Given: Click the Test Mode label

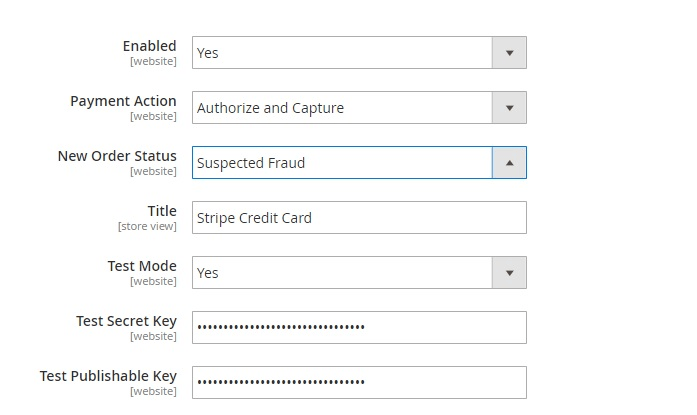Looking at the screenshot, I should point(142,266).
